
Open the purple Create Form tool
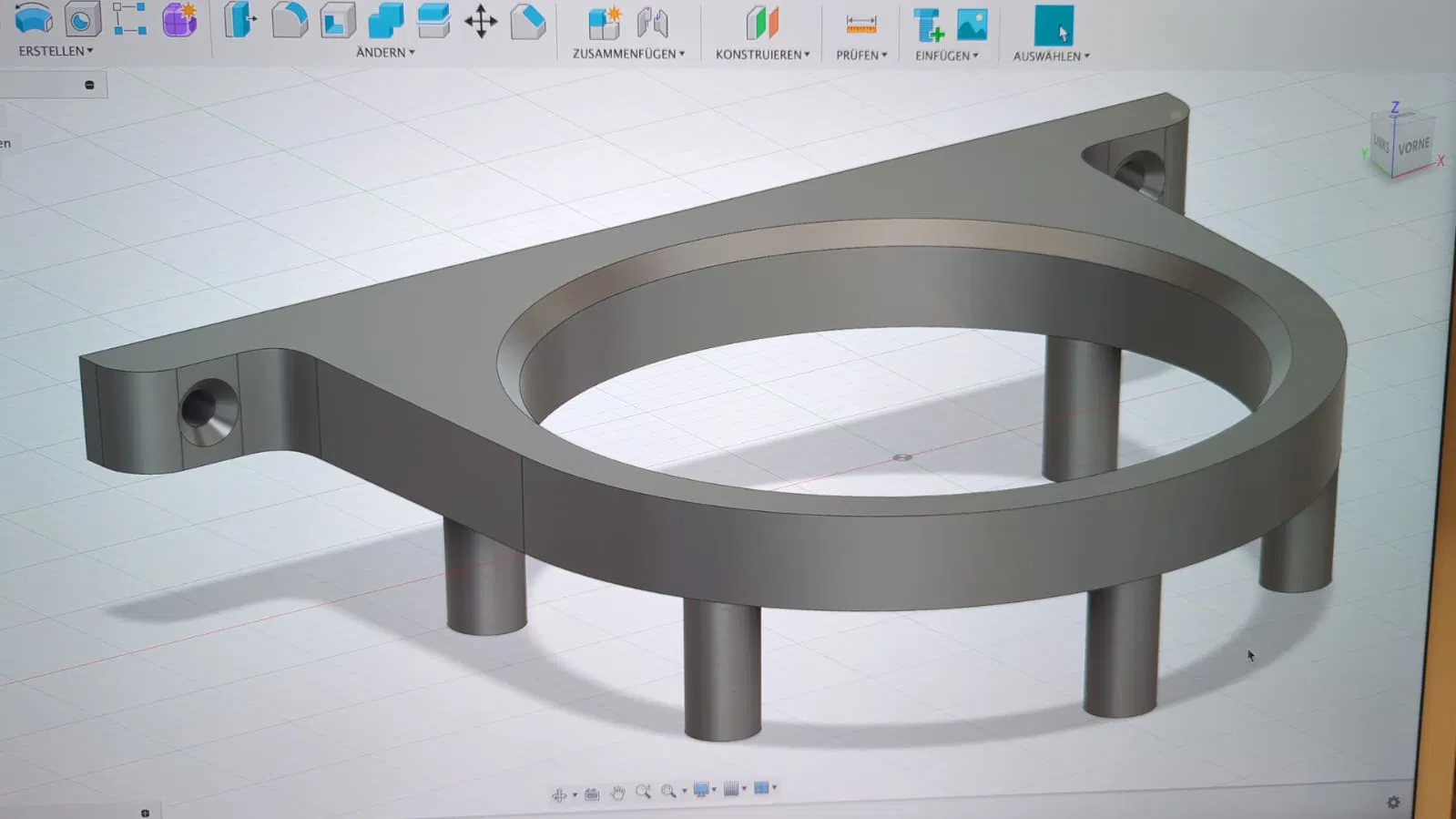pos(179,19)
